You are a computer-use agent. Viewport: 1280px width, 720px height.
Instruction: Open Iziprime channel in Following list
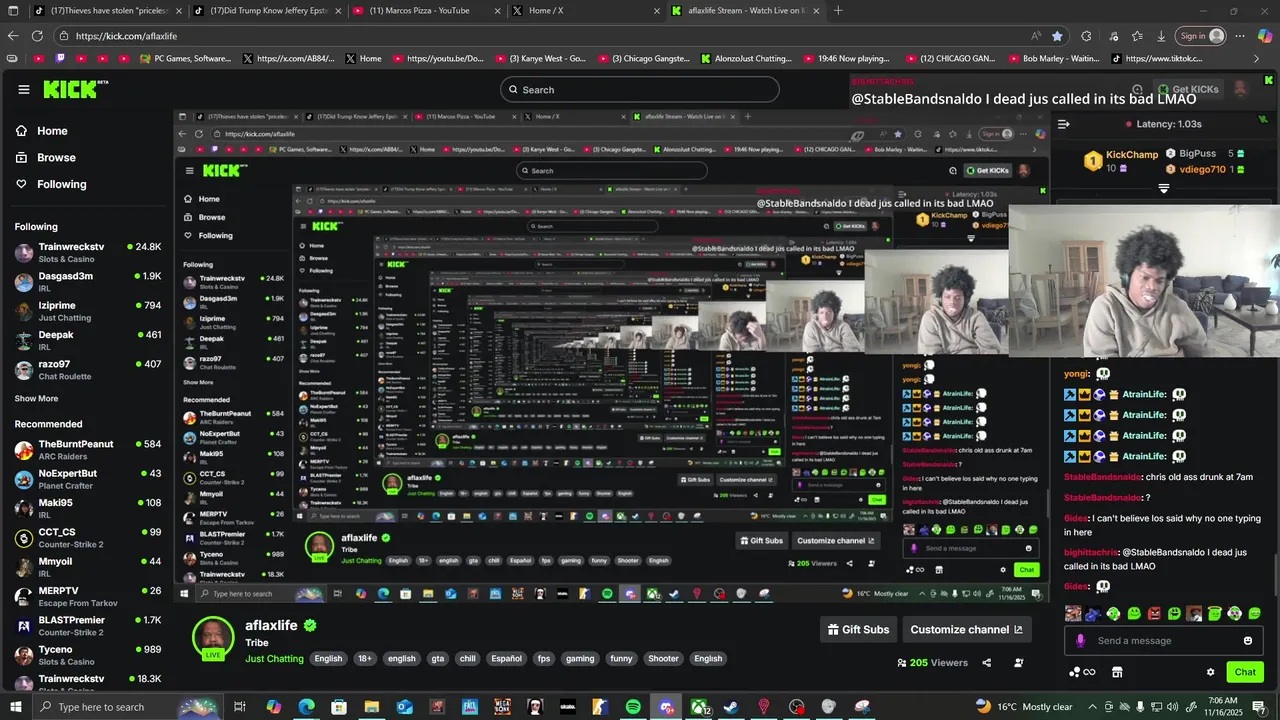88,311
